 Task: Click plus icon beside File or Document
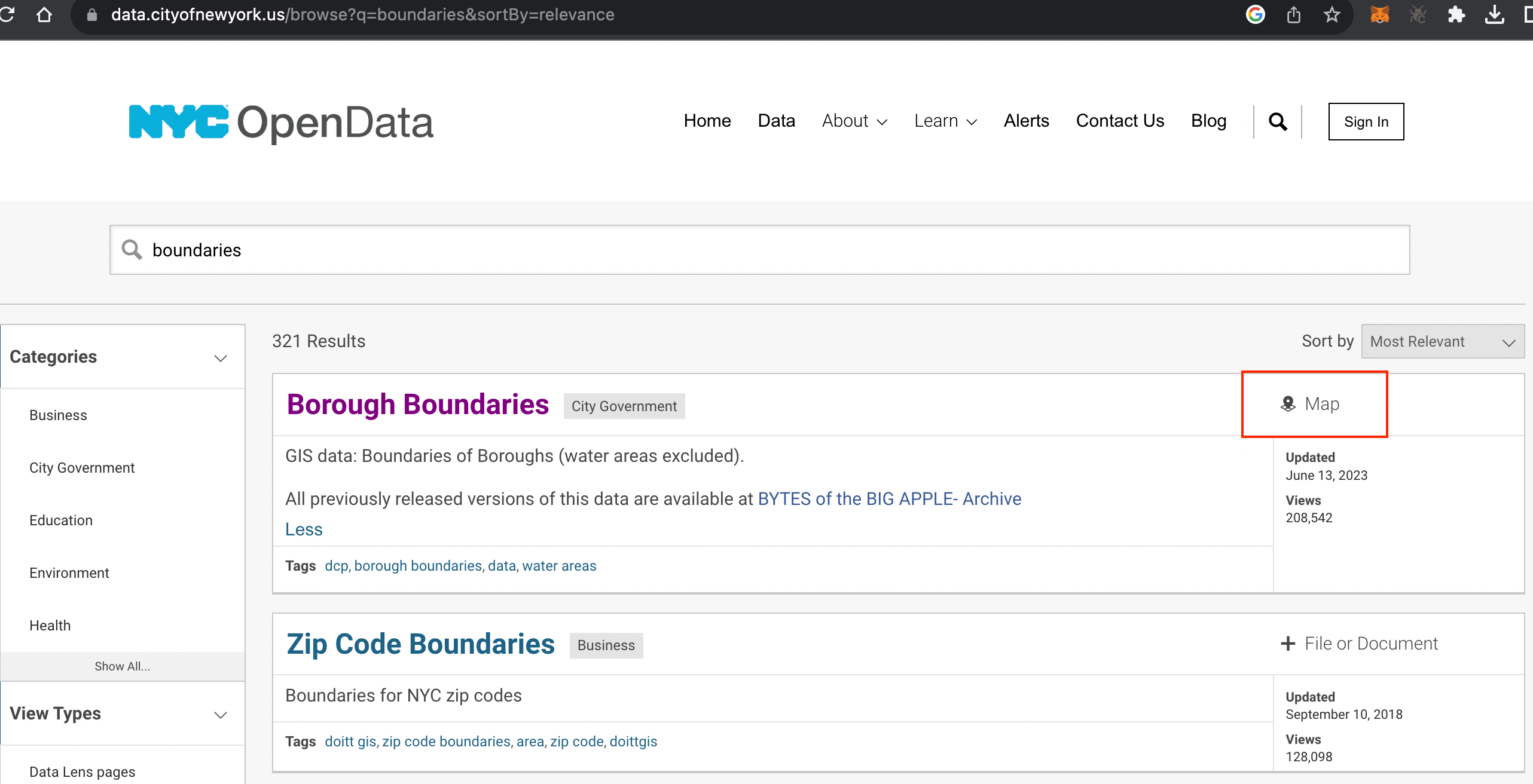(x=1288, y=644)
